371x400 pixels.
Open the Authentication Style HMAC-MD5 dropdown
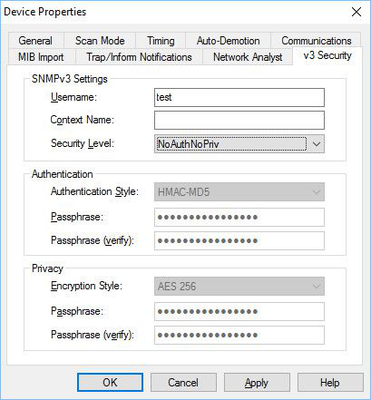pos(239,192)
